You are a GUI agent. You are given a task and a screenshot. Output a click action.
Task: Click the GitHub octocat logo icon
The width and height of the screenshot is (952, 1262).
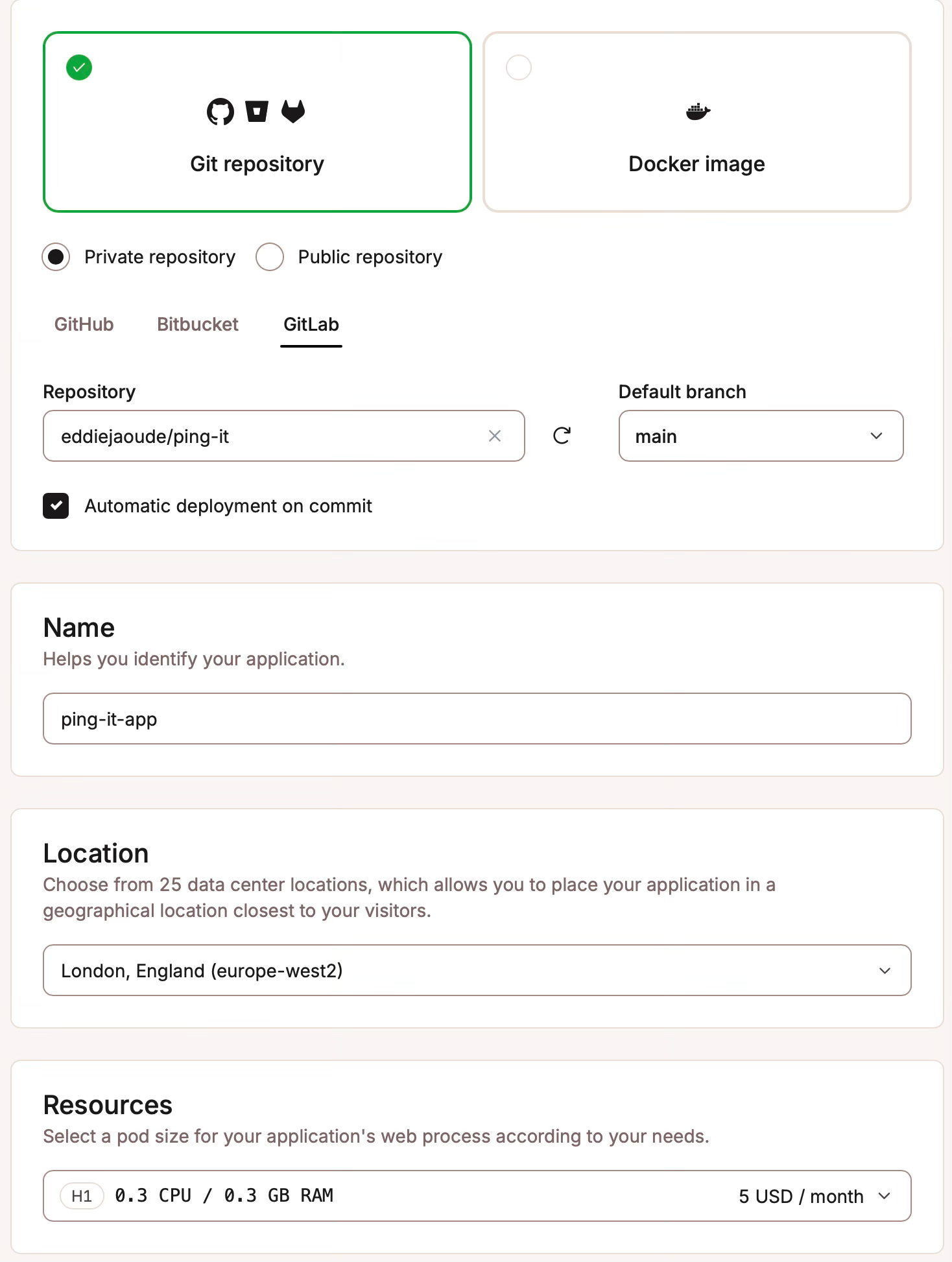[220, 112]
